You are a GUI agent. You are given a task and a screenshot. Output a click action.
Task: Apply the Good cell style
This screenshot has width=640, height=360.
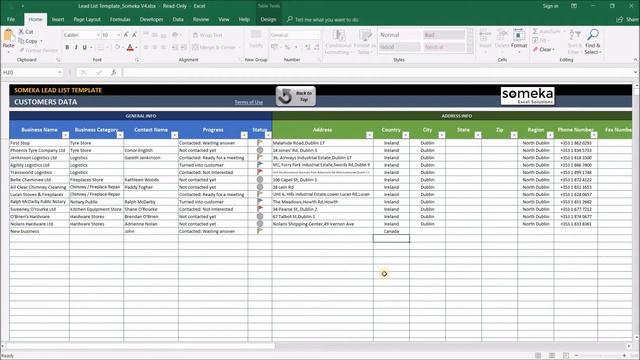(399, 47)
